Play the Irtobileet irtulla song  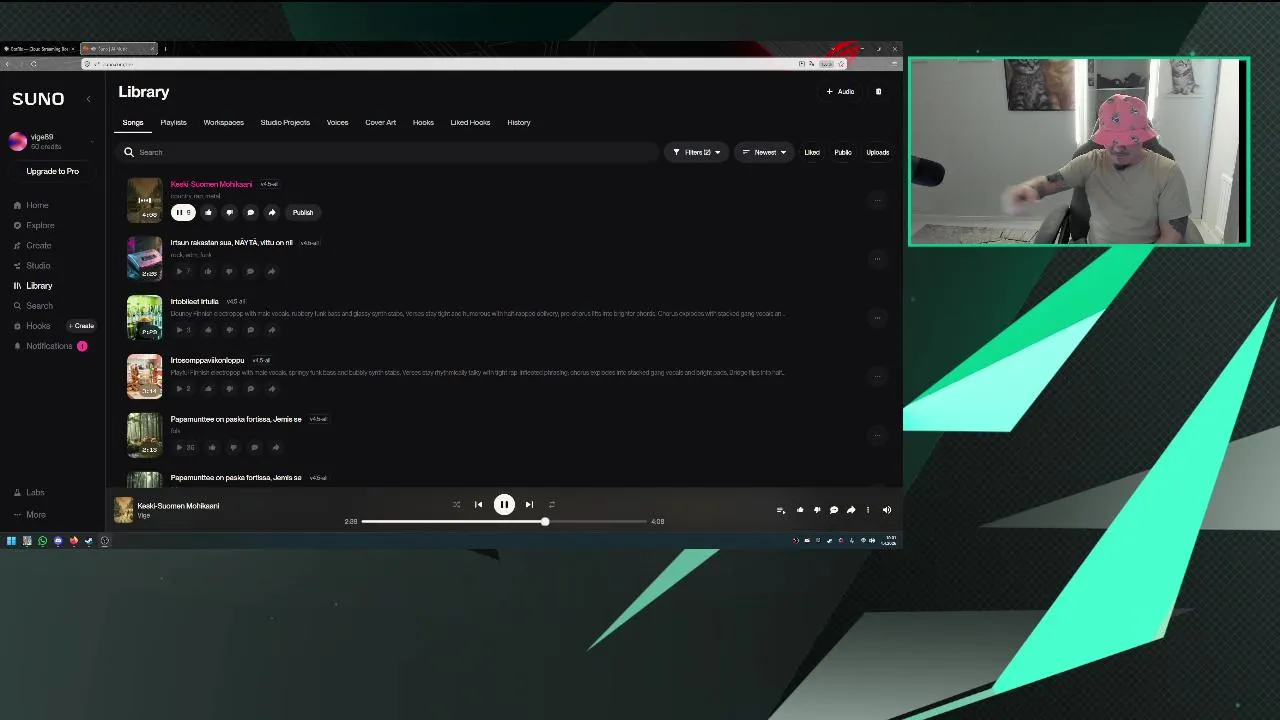click(182, 330)
